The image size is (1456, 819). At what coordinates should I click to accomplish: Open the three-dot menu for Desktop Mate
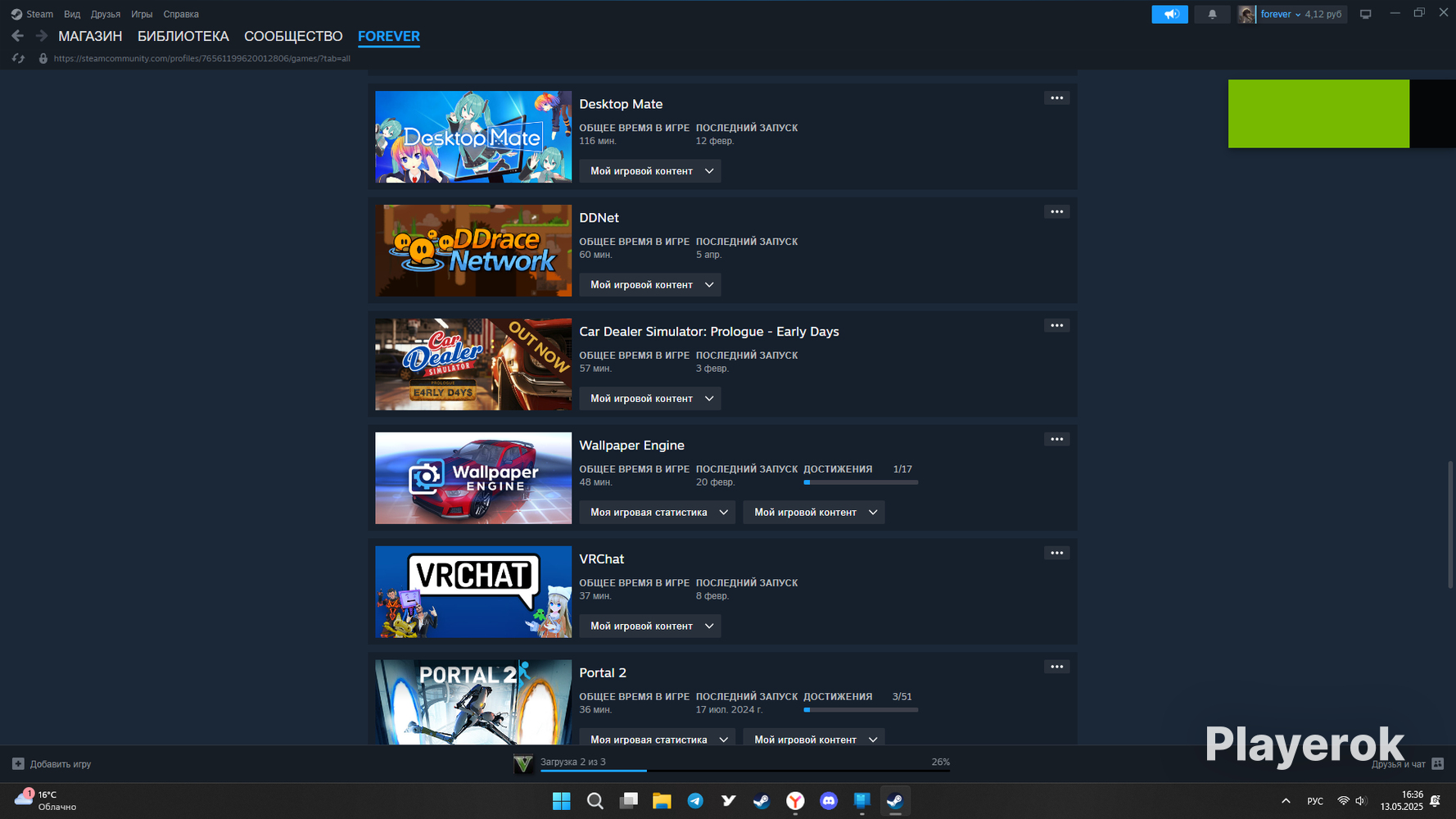1057,98
